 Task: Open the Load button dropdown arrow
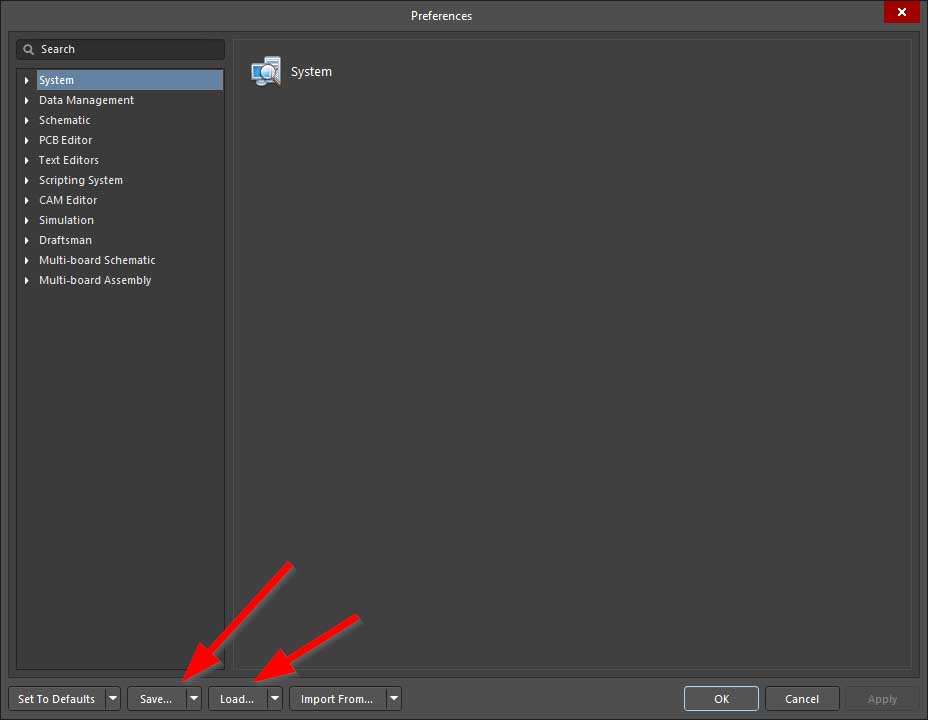pyautogui.click(x=275, y=699)
